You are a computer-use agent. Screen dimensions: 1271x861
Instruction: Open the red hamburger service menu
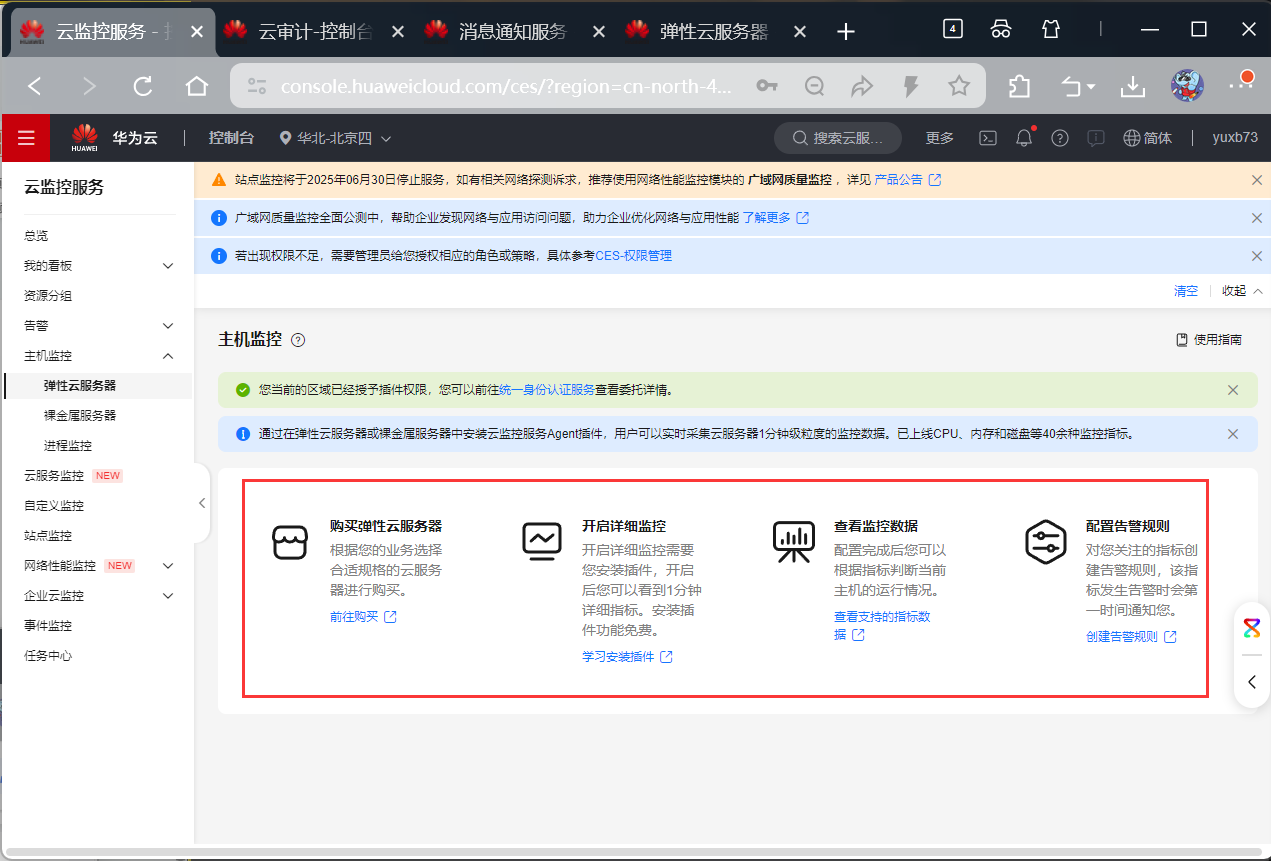[26, 138]
